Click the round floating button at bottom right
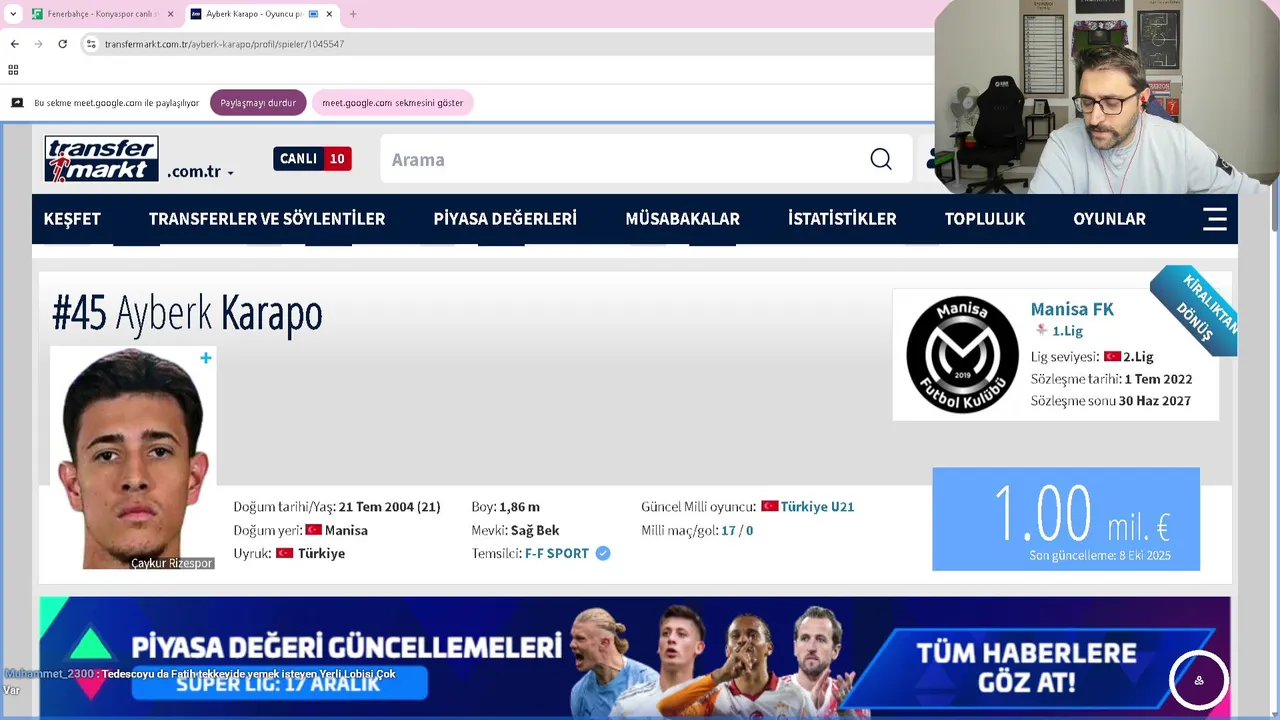Image resolution: width=1280 pixels, height=720 pixels. [x=1198, y=680]
